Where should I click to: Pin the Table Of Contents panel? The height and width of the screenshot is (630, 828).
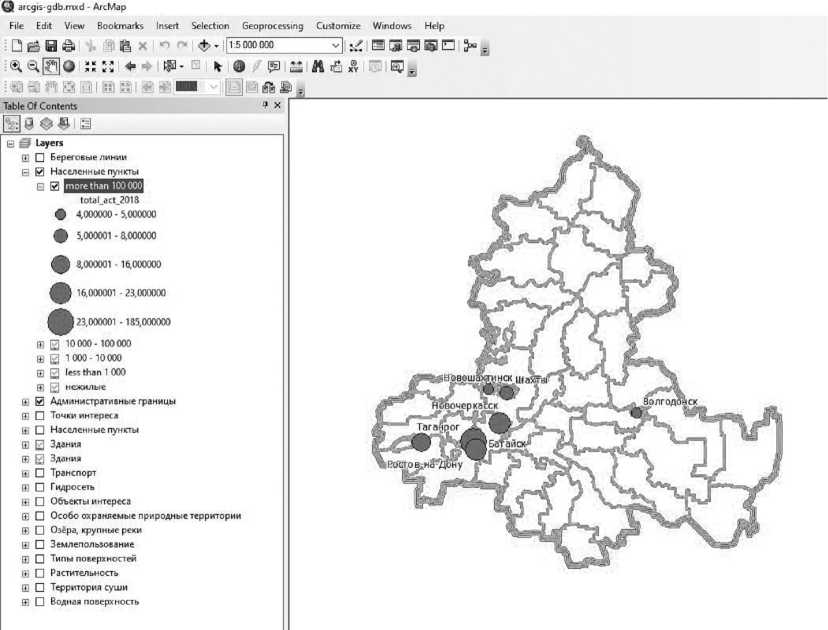coord(265,105)
